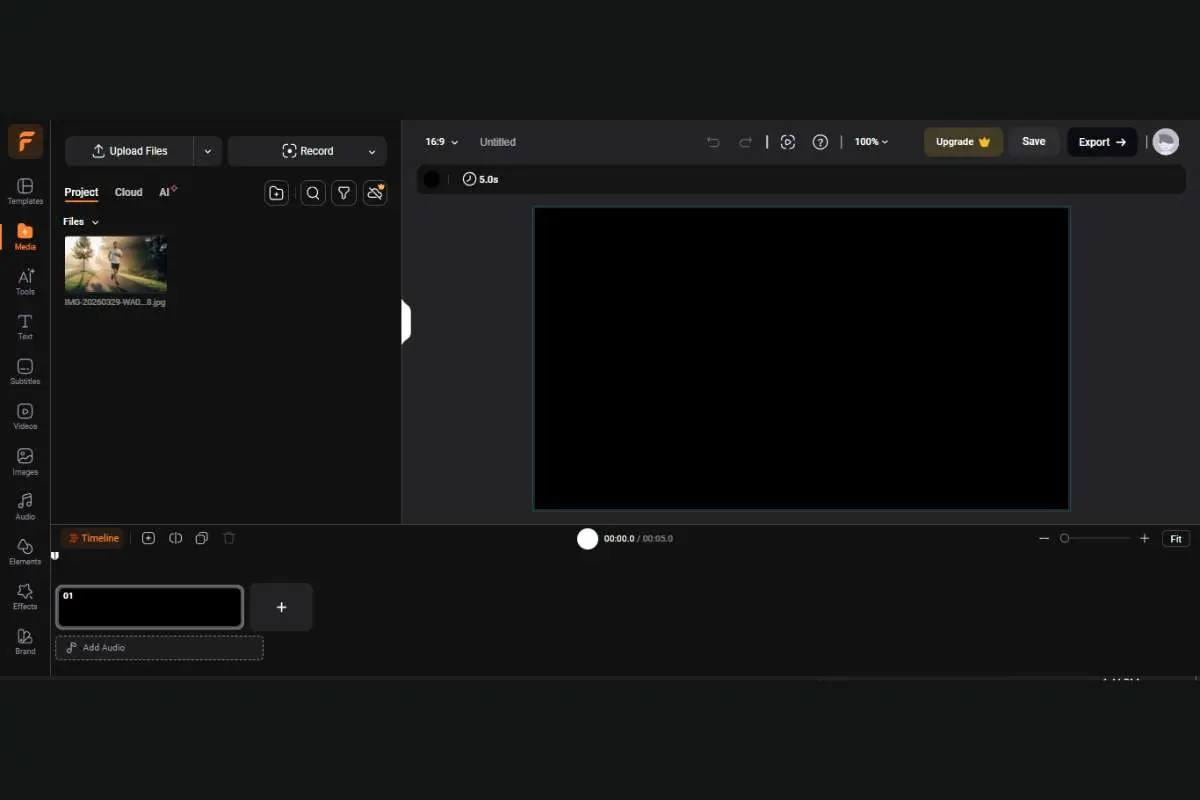
Task: Delete the selected clip using the trash icon
Action: 228,538
